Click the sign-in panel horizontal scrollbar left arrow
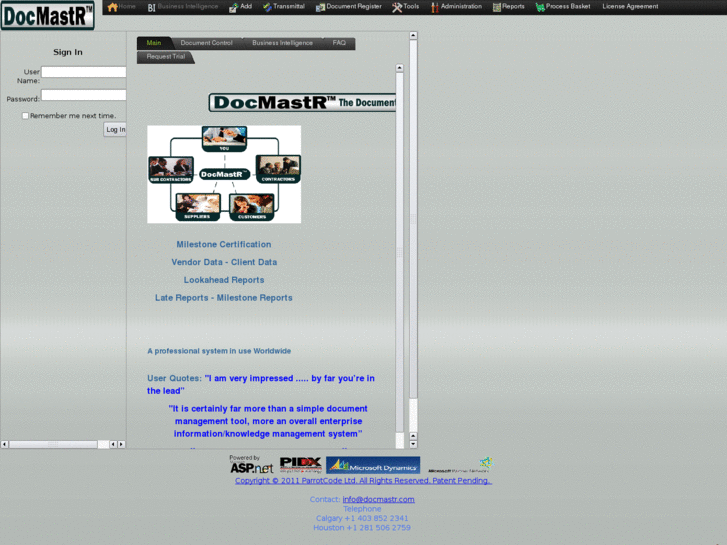 click(5, 444)
